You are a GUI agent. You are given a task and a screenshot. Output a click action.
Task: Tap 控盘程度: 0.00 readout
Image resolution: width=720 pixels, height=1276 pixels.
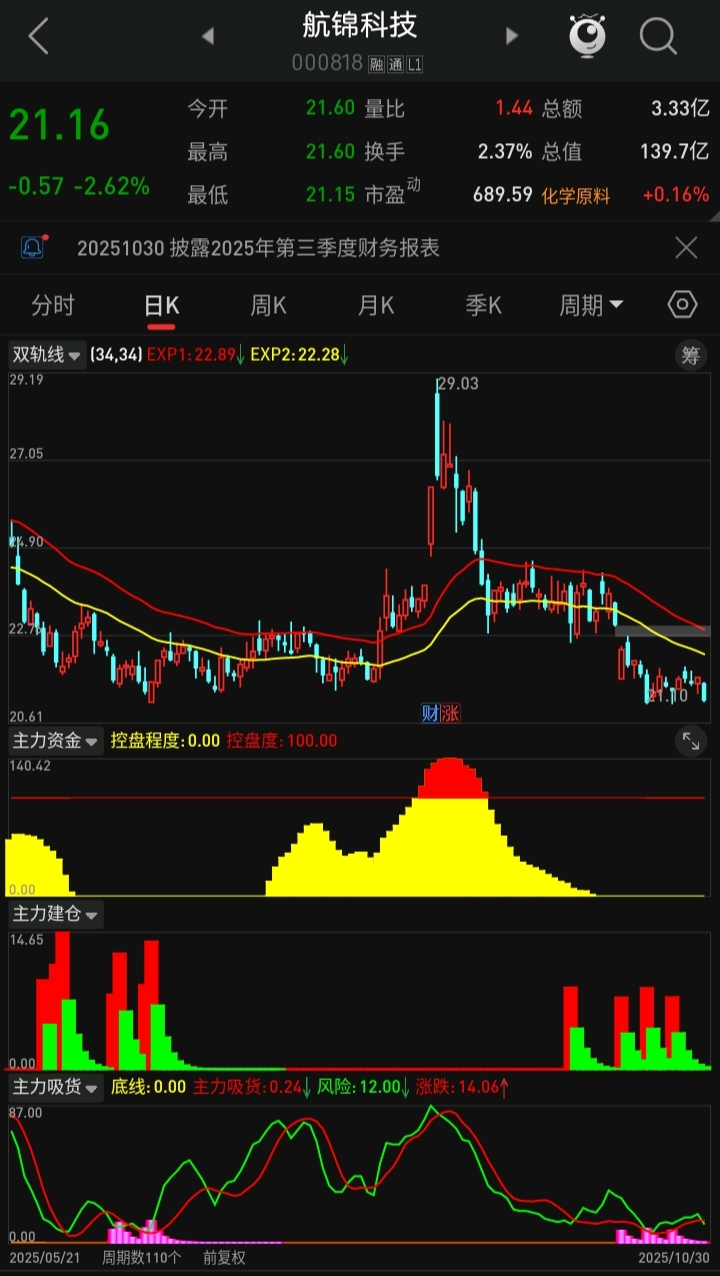[x=165, y=741]
